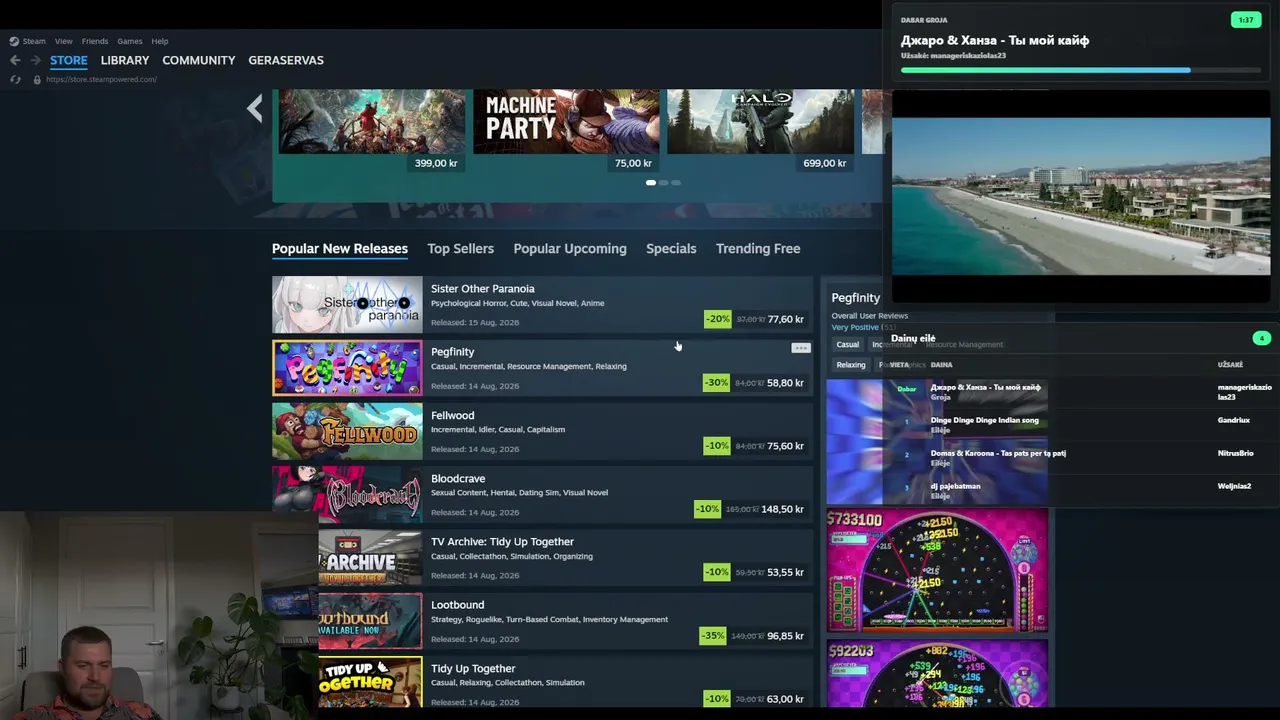
Task: Show previous carousel items with left chevron
Action: [255, 108]
